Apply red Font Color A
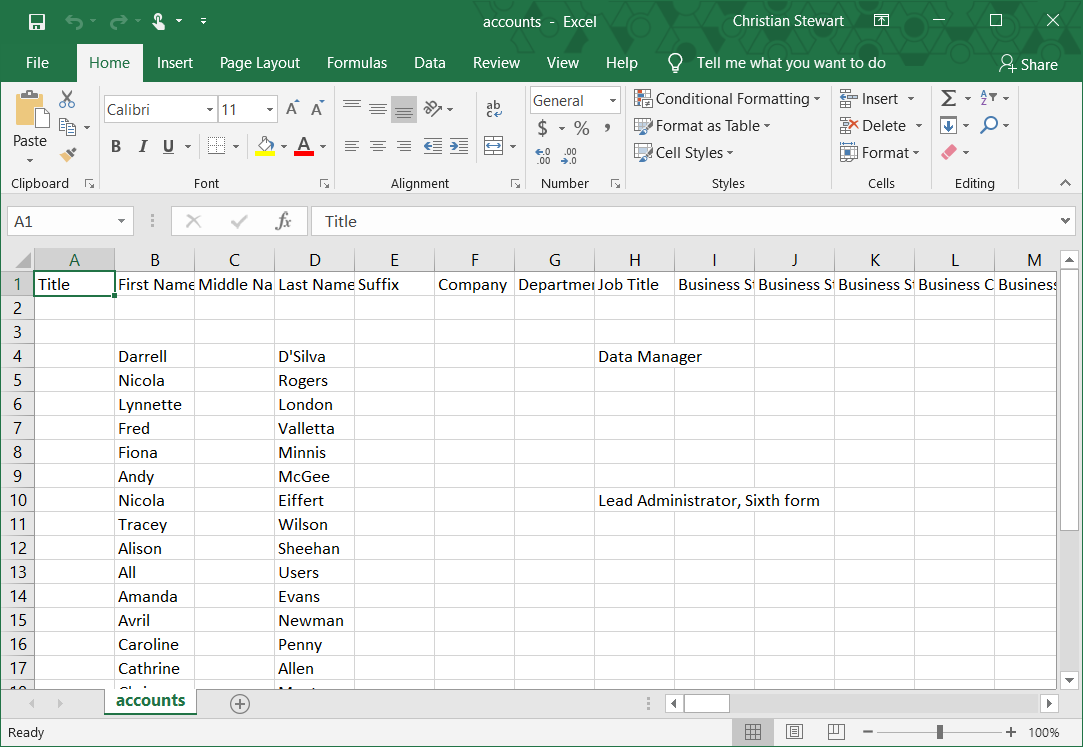This screenshot has width=1083, height=747. 304,146
